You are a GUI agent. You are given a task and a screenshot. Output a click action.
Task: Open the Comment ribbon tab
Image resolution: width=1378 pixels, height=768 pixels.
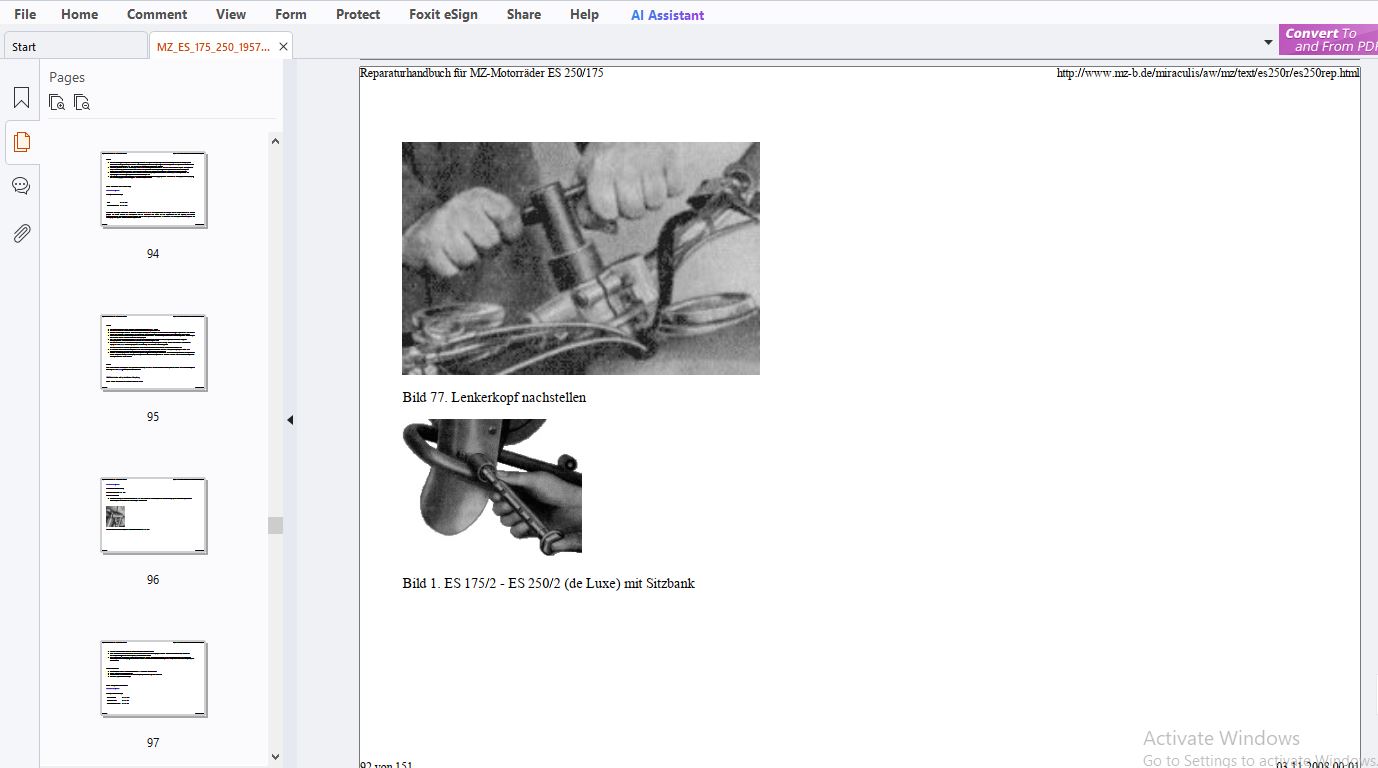click(x=157, y=14)
